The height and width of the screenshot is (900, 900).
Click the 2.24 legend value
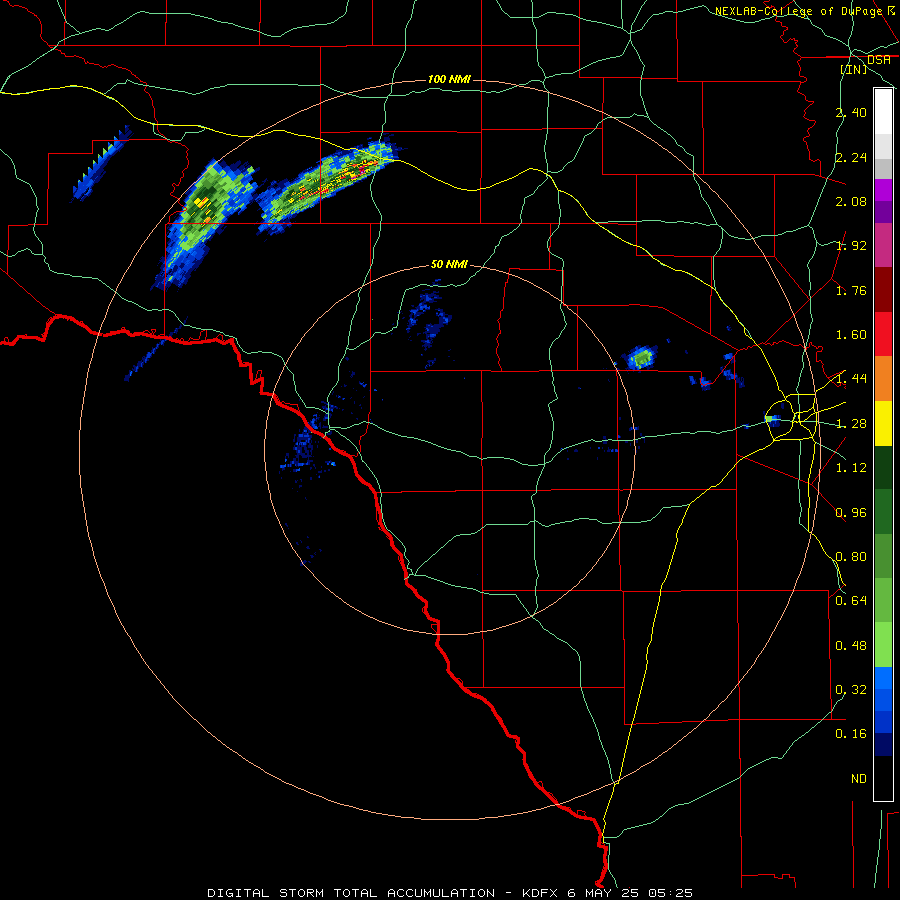coord(851,157)
